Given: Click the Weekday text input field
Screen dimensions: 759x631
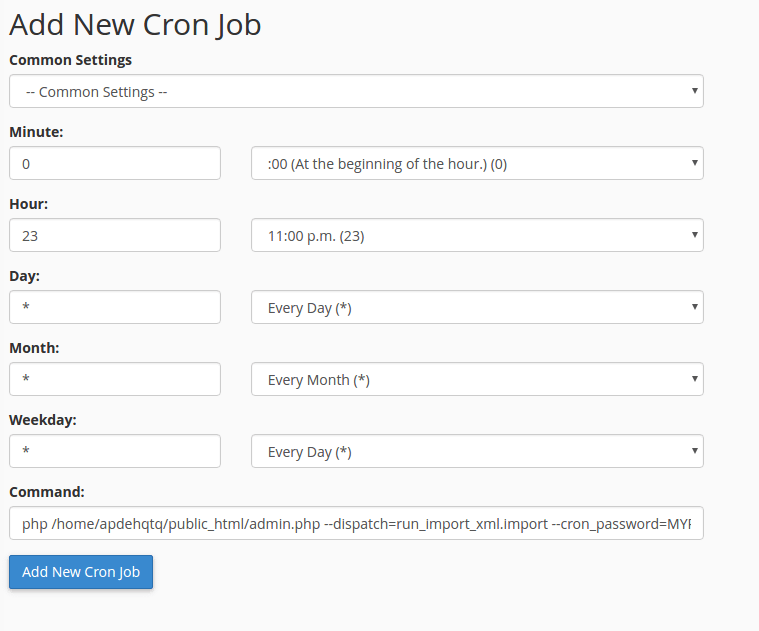Looking at the screenshot, I should (x=115, y=451).
